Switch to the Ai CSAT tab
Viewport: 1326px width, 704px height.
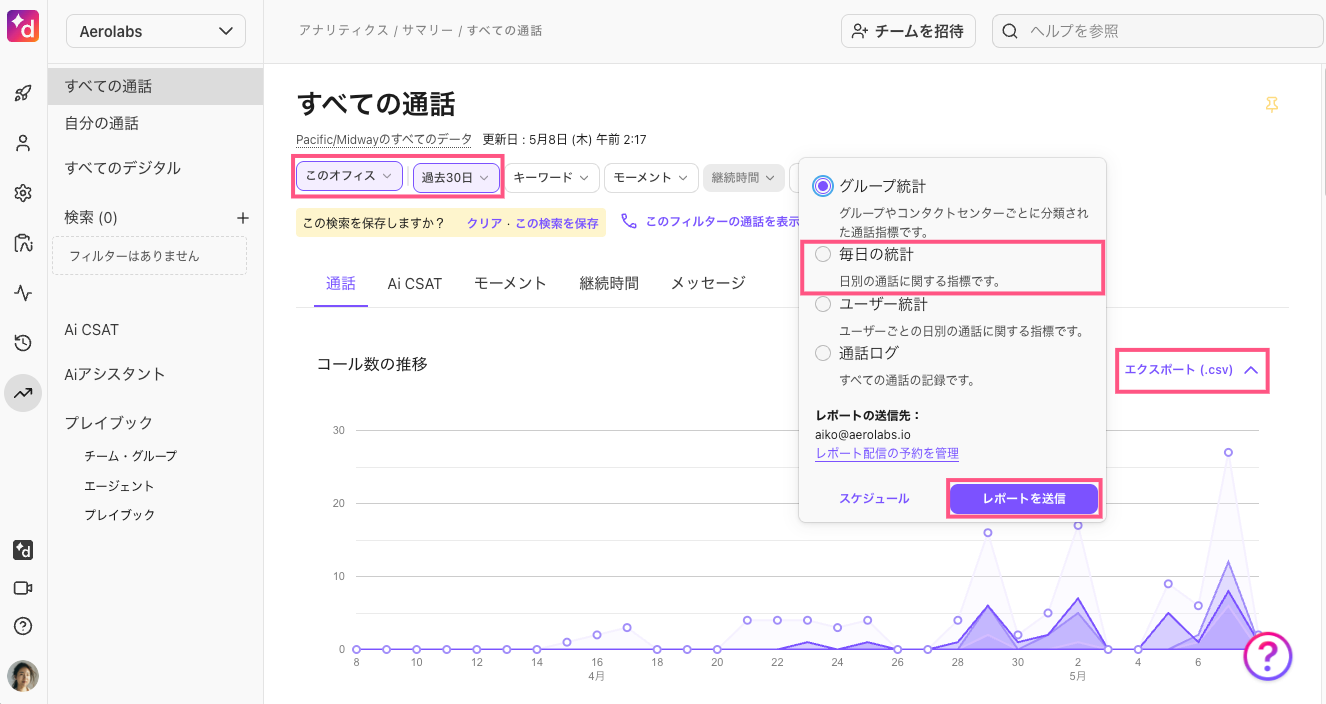click(x=415, y=283)
